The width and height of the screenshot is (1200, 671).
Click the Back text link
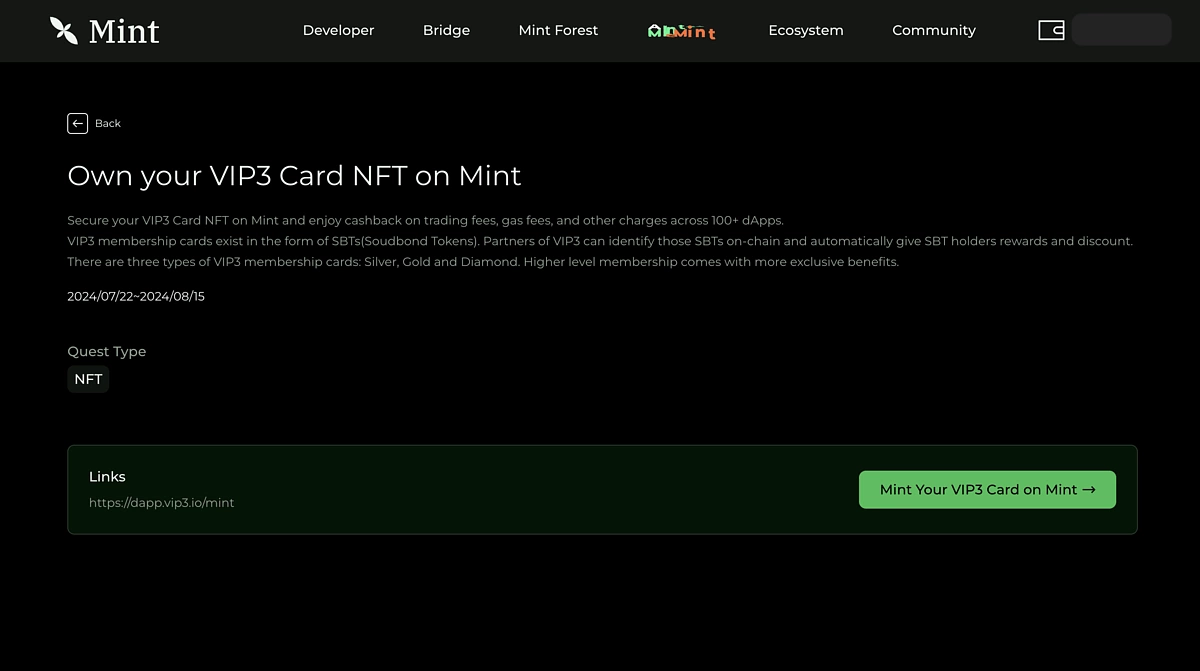108,124
